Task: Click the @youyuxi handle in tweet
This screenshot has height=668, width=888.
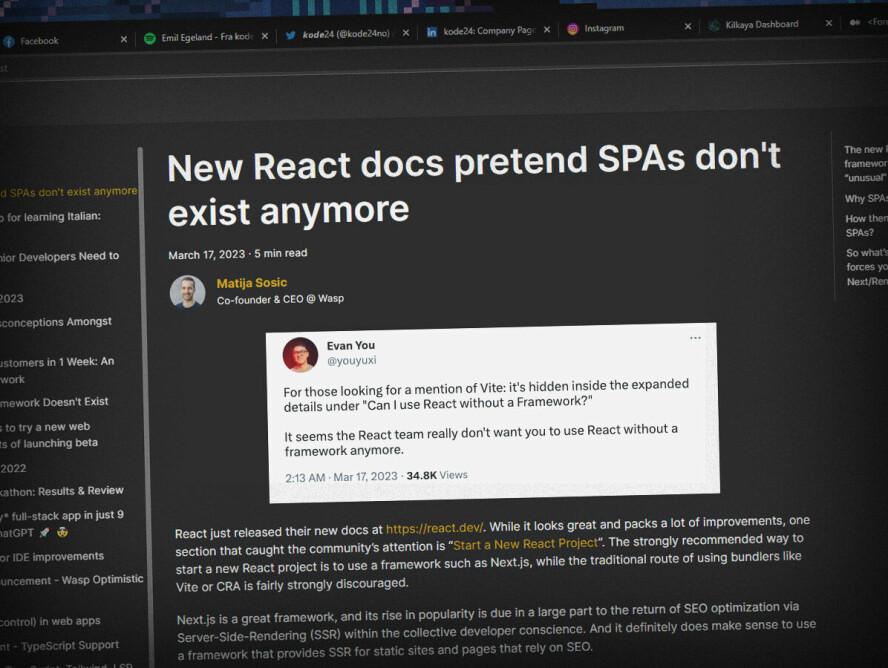Action: [351, 360]
